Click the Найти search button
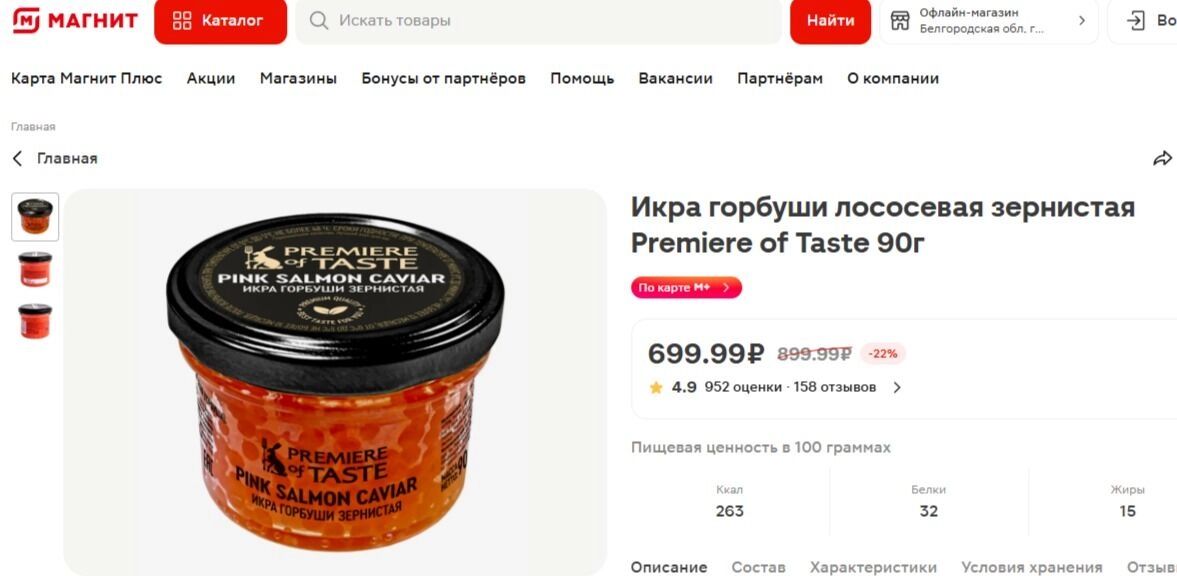 click(830, 21)
